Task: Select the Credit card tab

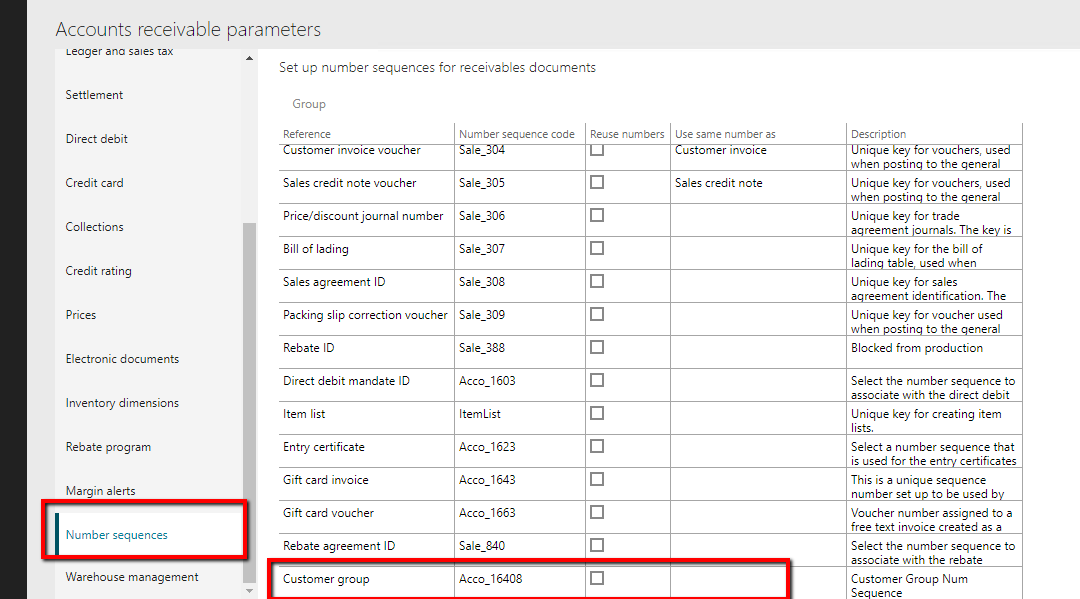Action: click(95, 183)
